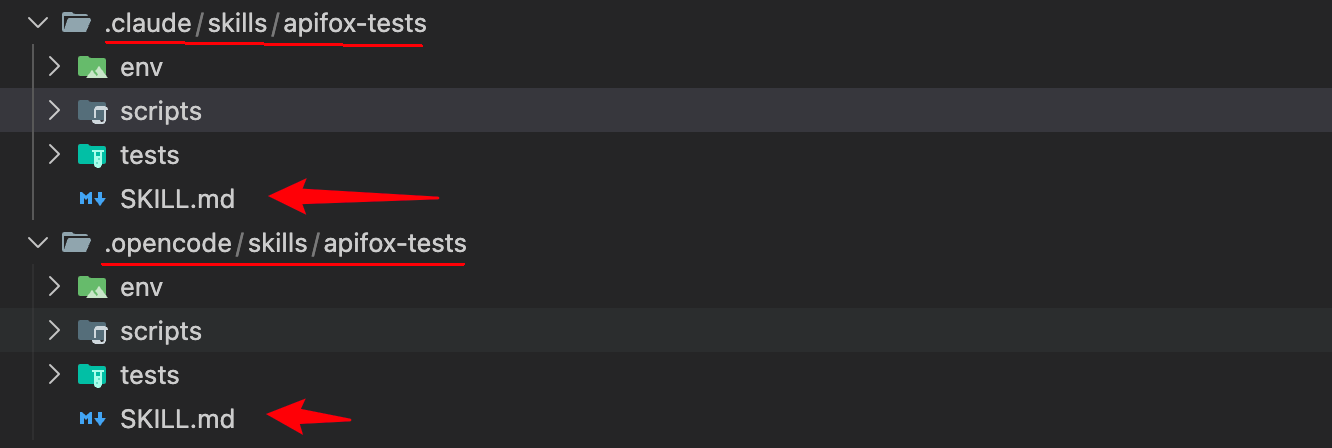Select the .opencode/skills/apifox-tests path label
Image resolution: width=1332 pixels, height=448 pixels.
(285, 243)
